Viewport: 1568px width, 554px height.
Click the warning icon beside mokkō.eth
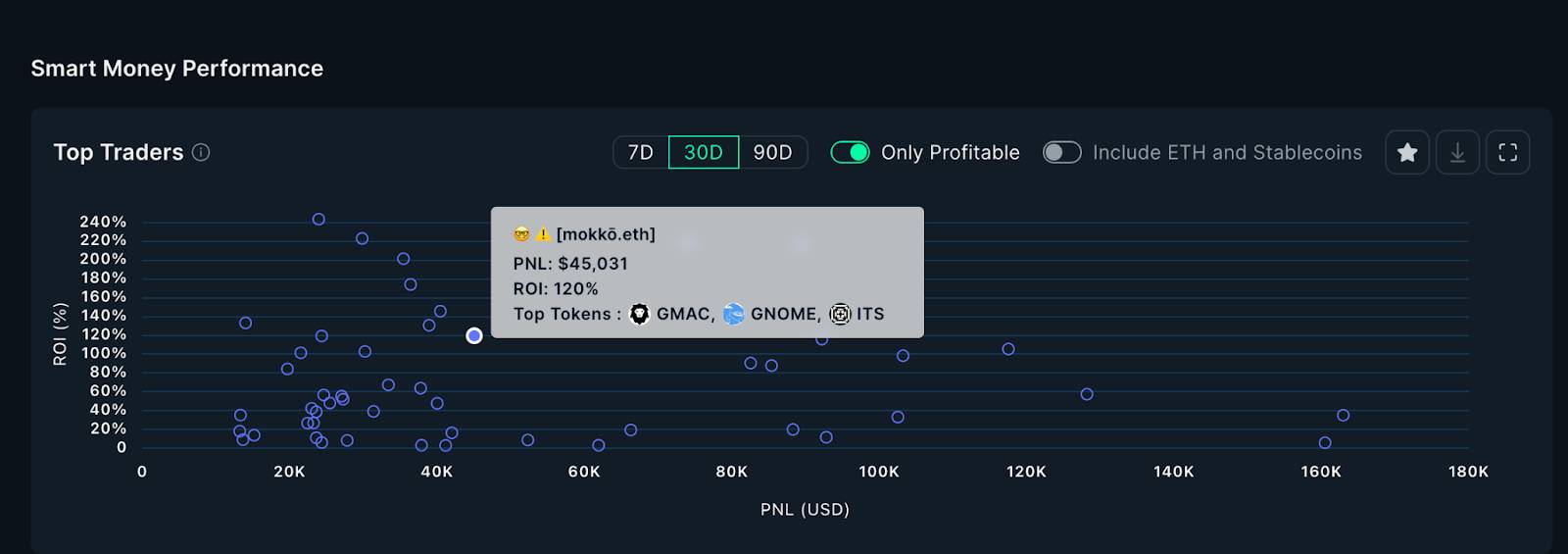coord(542,234)
